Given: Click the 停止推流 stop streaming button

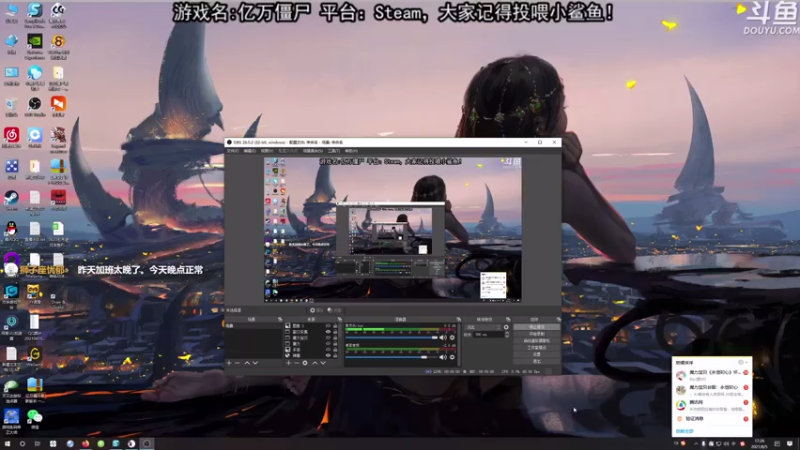Looking at the screenshot, I should pos(536,327).
